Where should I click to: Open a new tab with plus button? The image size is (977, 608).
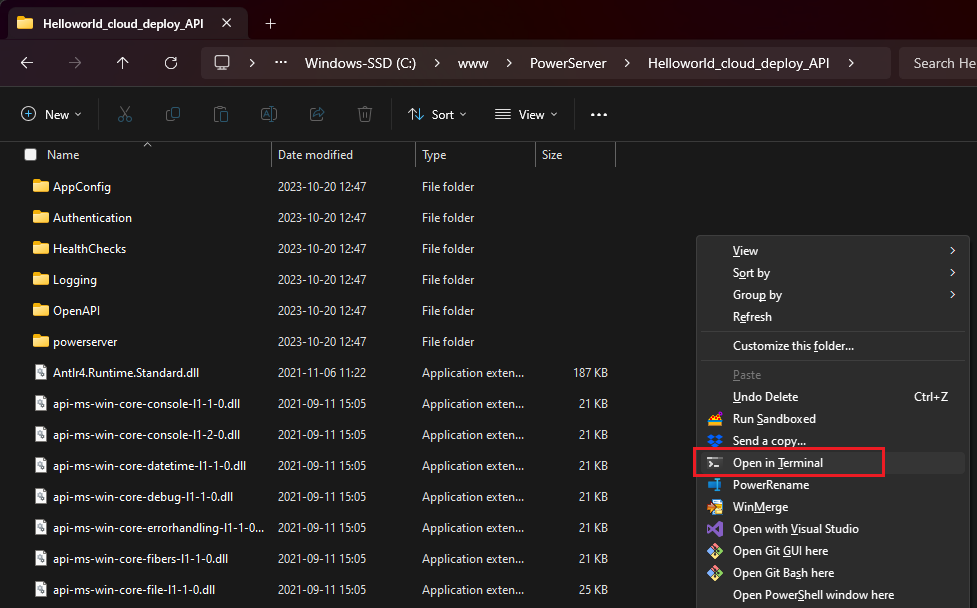pos(270,23)
